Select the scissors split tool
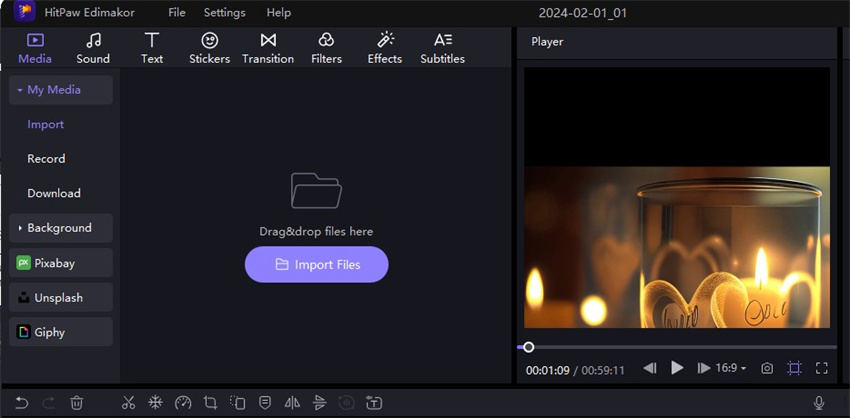The width and height of the screenshot is (850, 418). [x=128, y=402]
